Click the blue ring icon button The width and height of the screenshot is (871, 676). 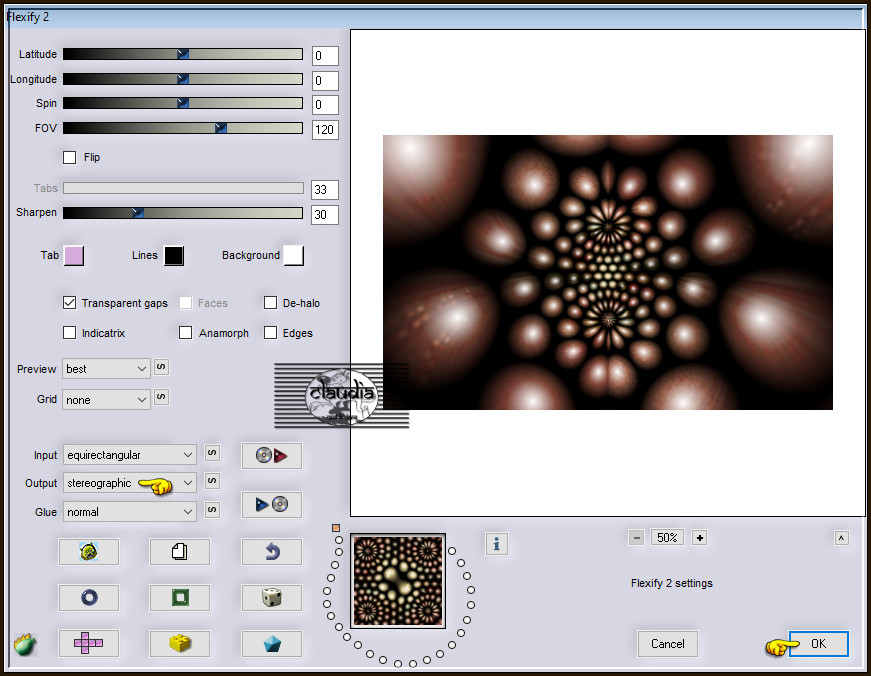tap(89, 598)
